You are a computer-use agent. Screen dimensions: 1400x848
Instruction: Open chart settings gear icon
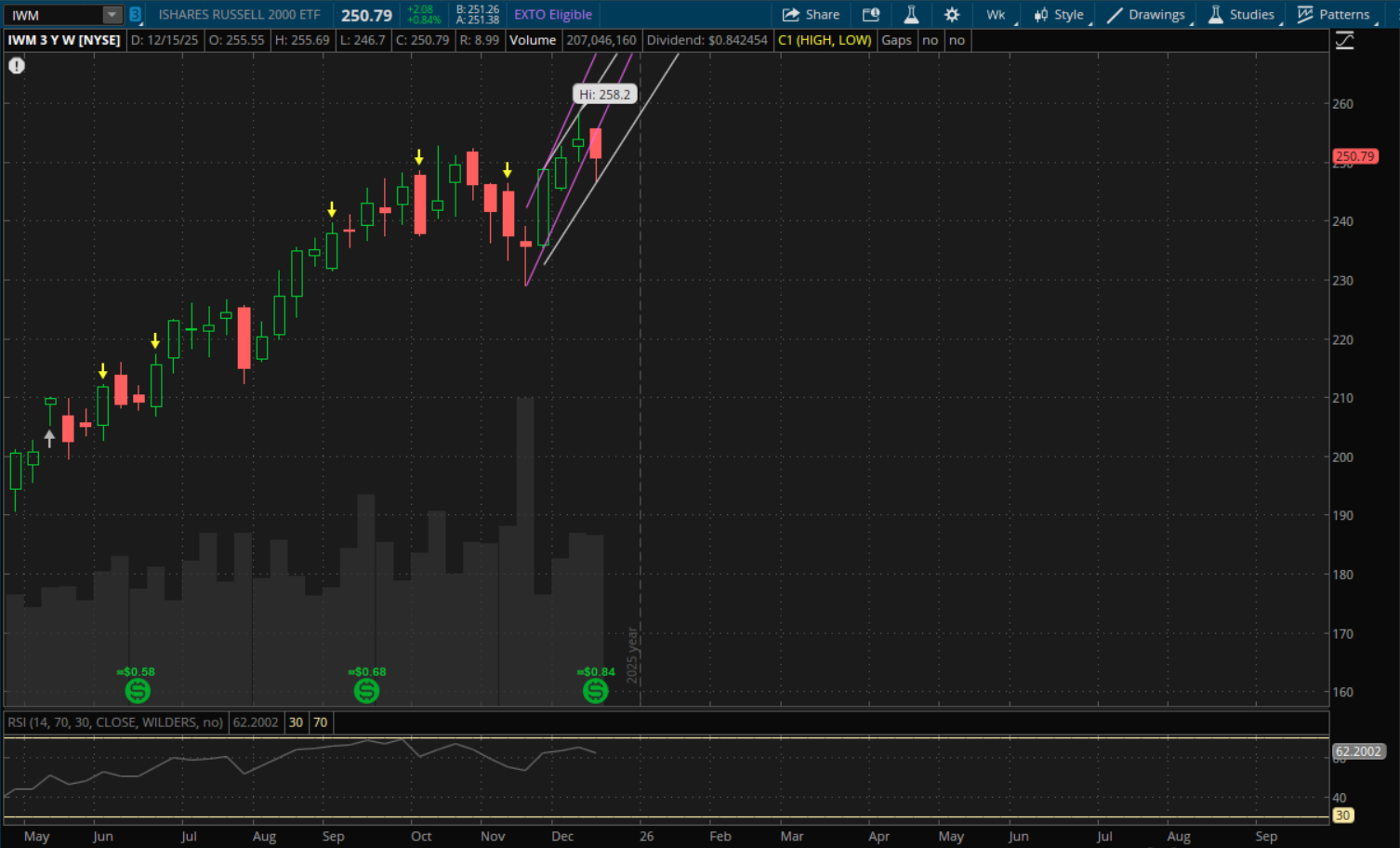[x=952, y=15]
